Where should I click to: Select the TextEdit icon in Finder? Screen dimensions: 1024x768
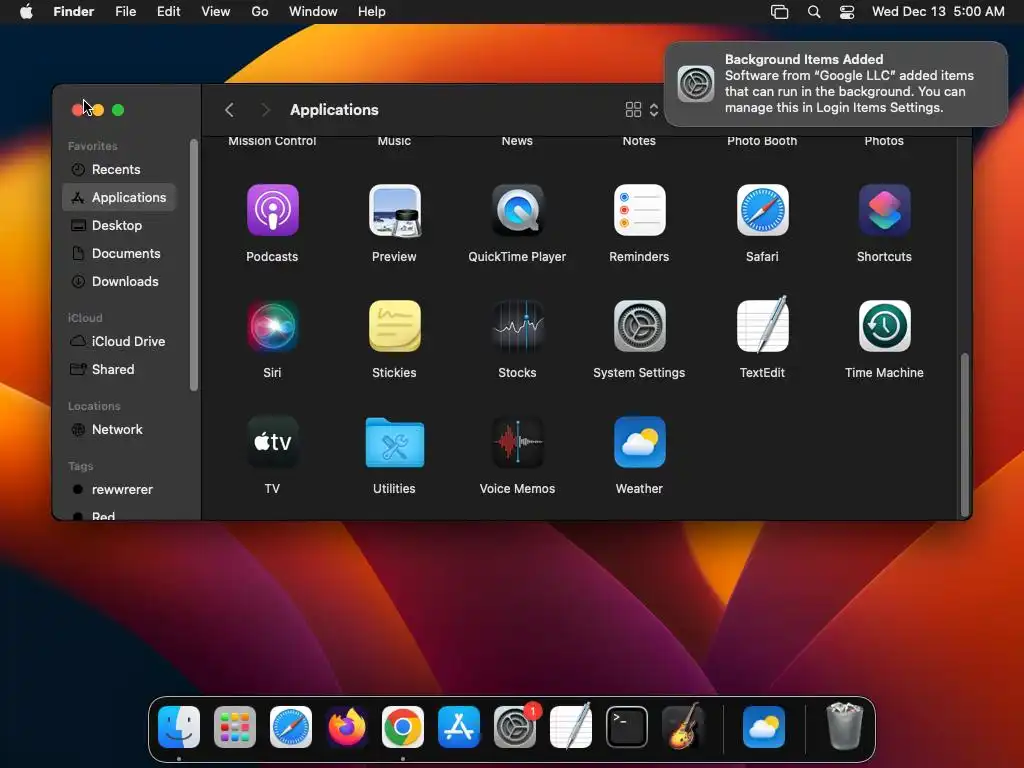click(x=762, y=325)
